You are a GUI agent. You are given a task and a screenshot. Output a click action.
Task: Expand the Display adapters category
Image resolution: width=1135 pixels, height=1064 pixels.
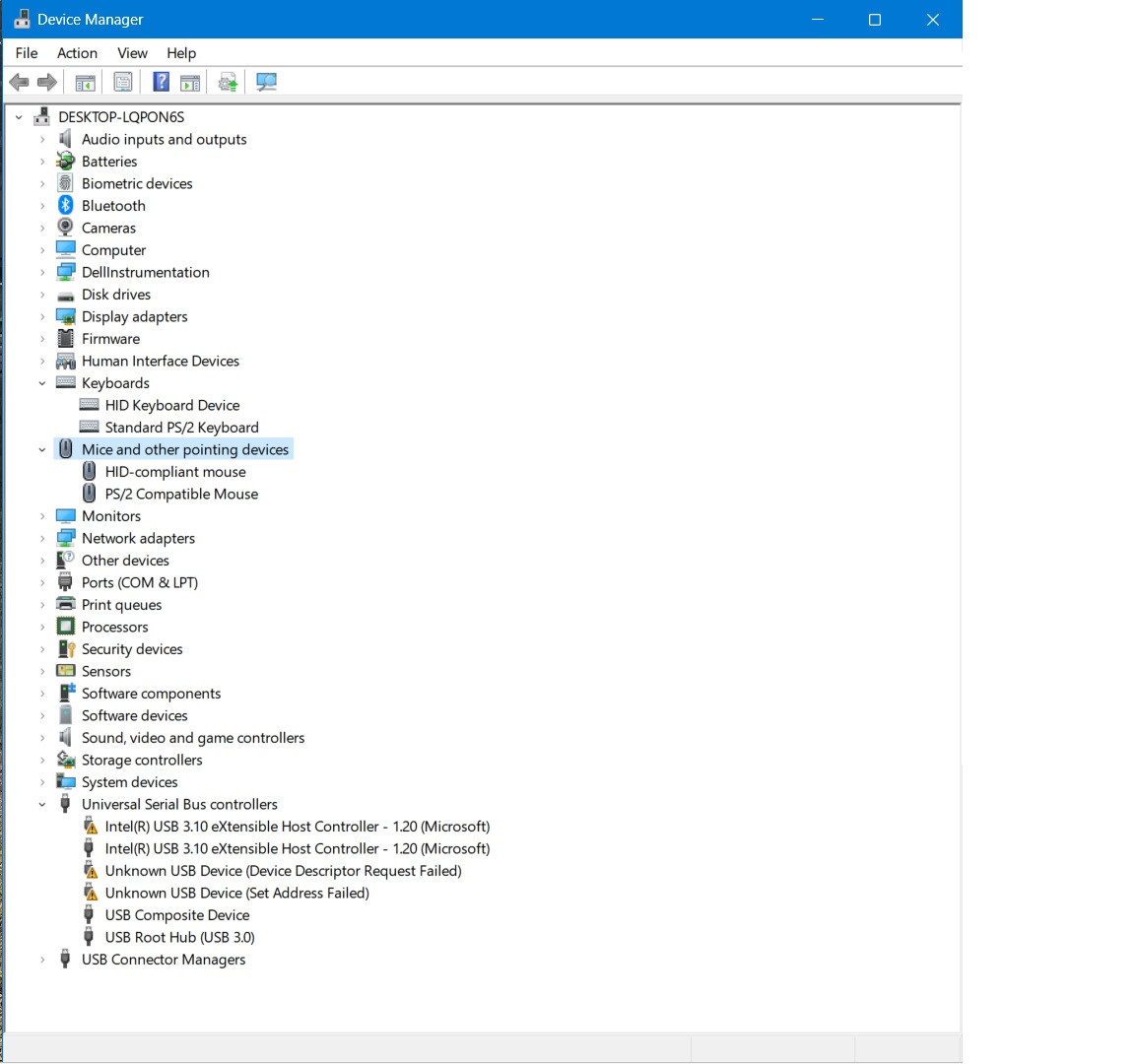pos(42,317)
